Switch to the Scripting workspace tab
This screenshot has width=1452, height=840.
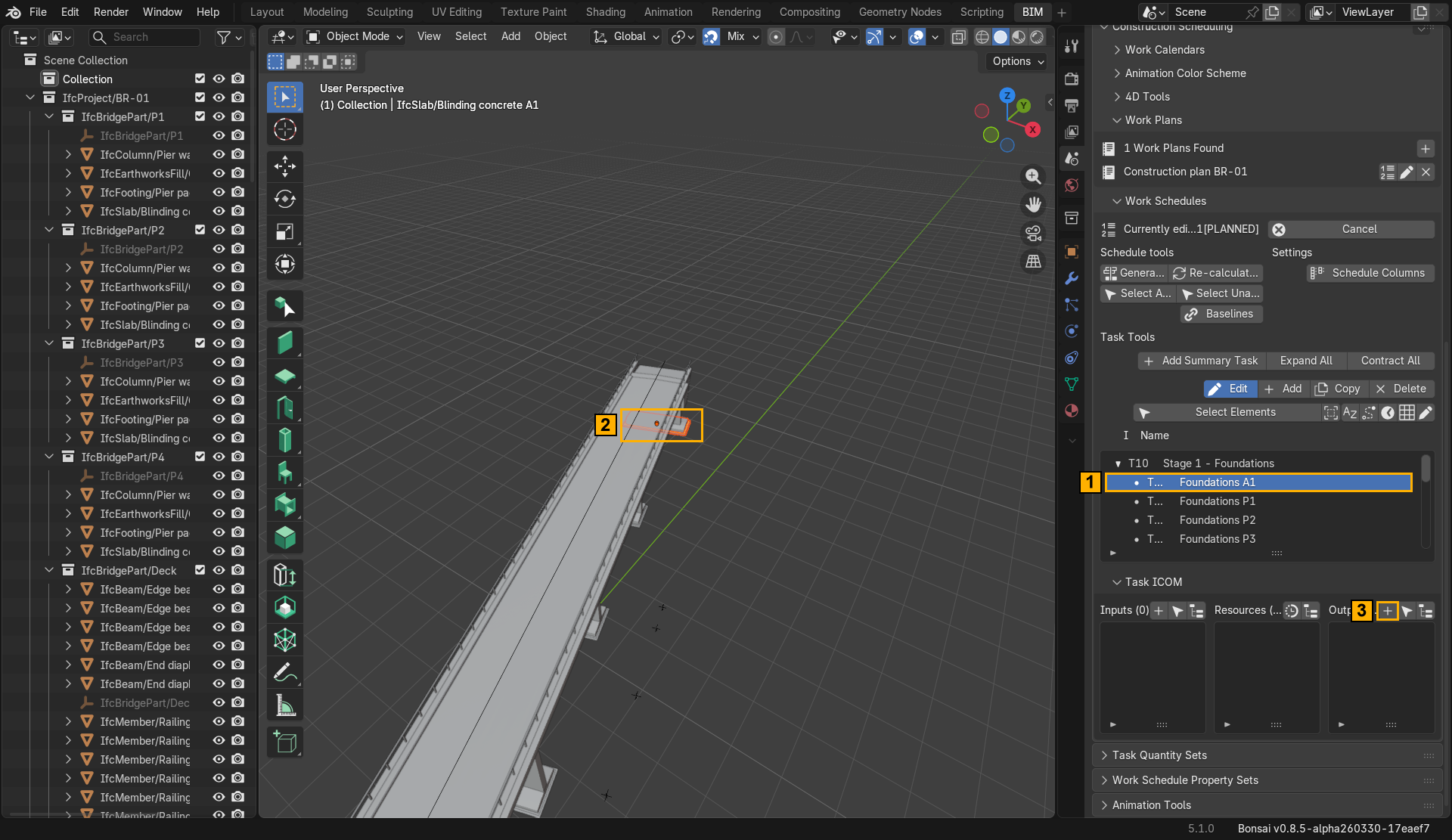(982, 12)
